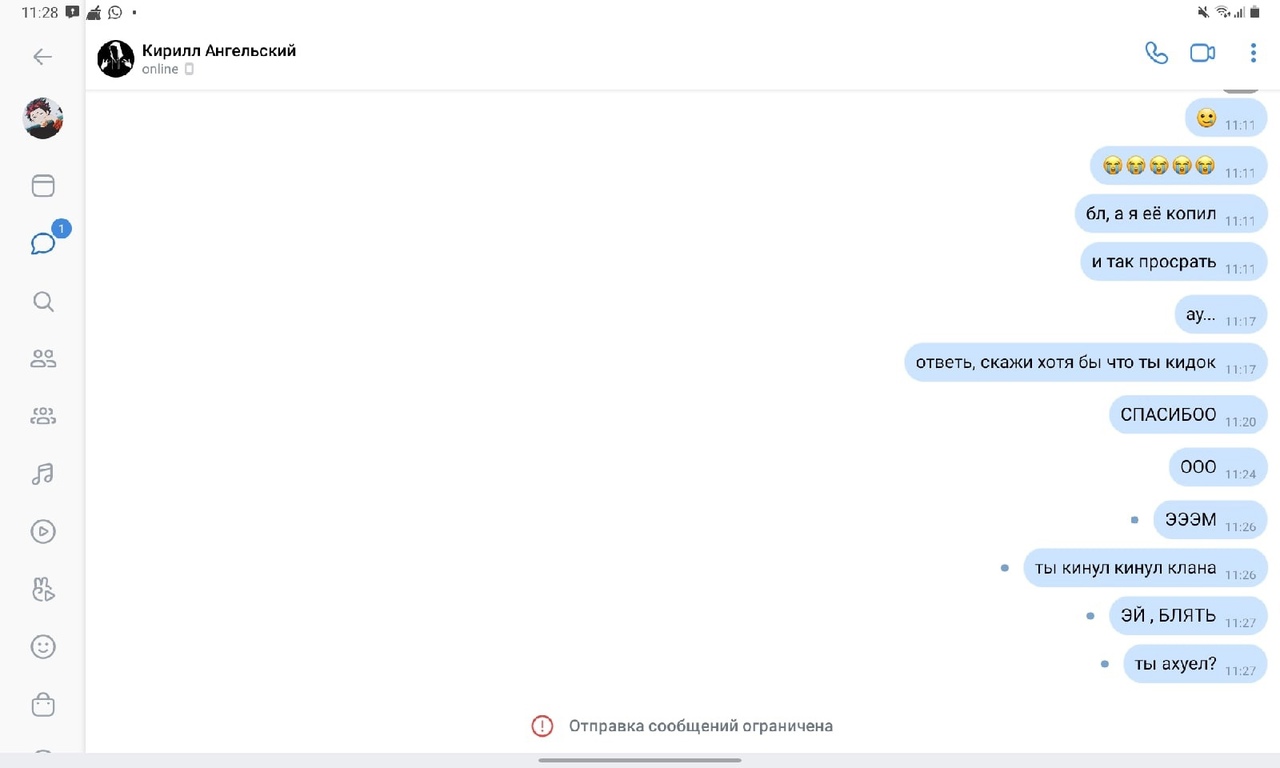This screenshot has height=768, width=1280.
Task: Open the Market shopping bag icon
Action: click(x=43, y=705)
